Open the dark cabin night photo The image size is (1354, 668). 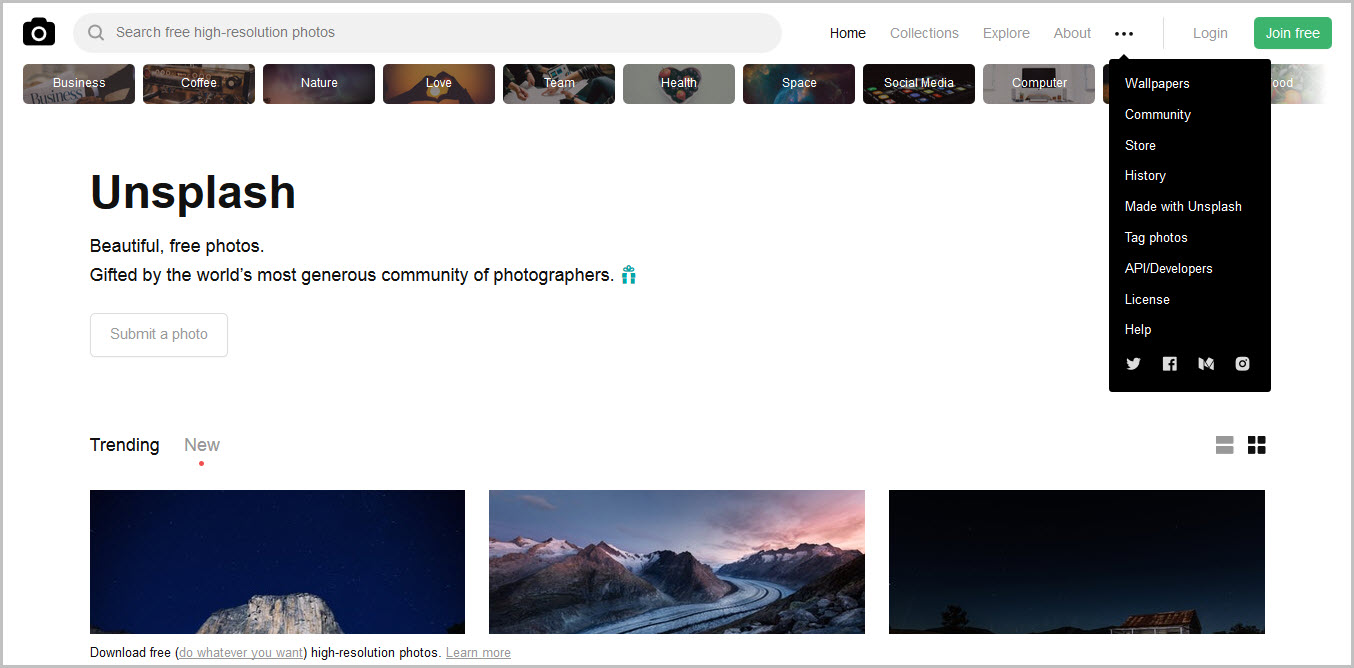(x=1077, y=562)
